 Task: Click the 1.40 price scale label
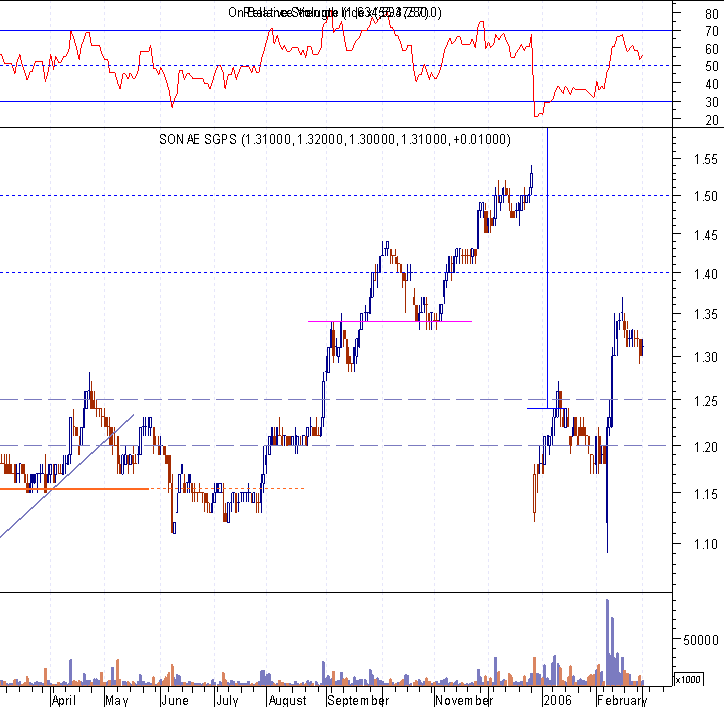click(x=706, y=274)
